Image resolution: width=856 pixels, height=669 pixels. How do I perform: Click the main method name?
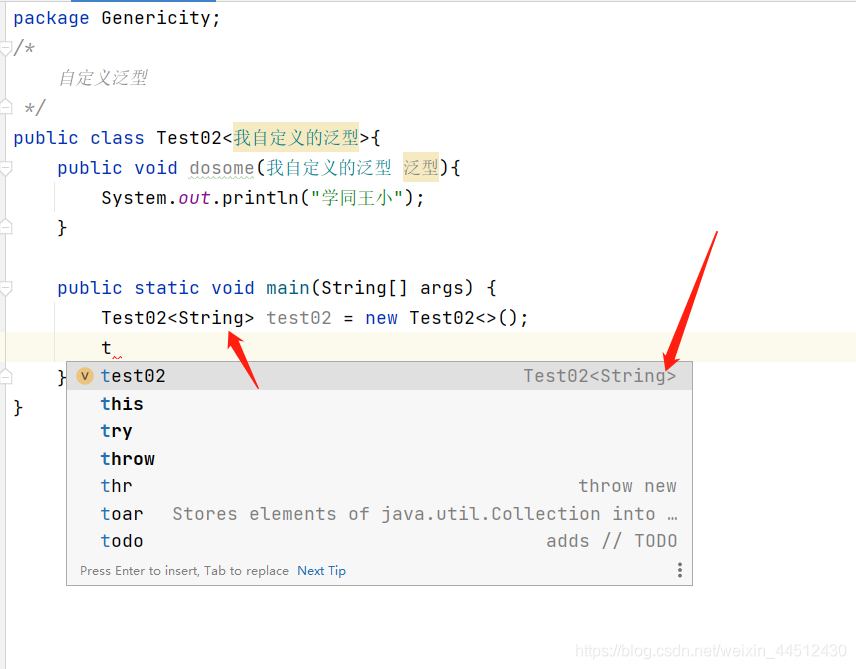point(288,288)
